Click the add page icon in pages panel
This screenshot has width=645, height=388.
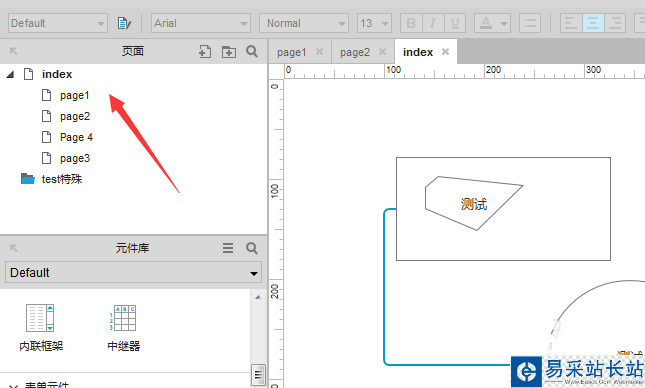tap(205, 51)
